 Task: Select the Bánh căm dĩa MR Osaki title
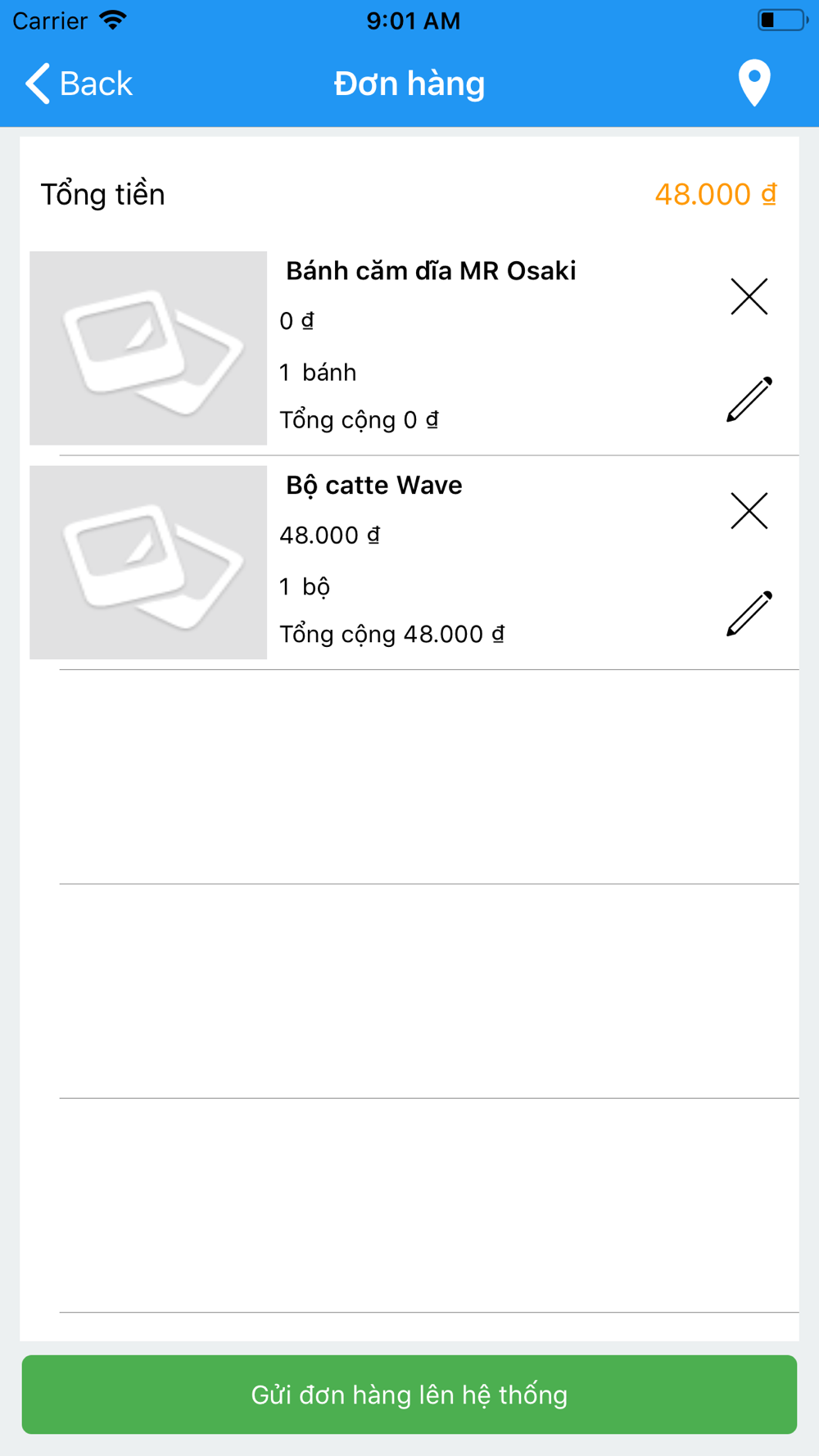click(431, 271)
